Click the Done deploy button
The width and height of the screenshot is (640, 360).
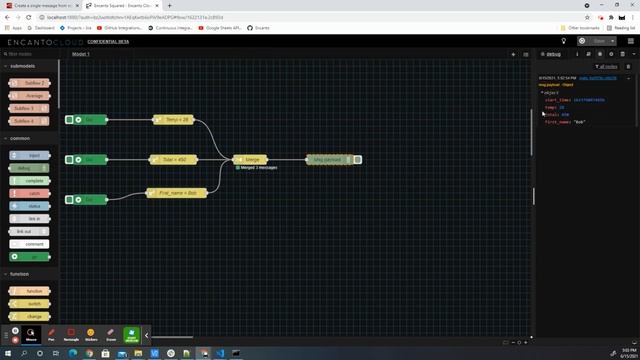pyautogui.click(x=593, y=41)
